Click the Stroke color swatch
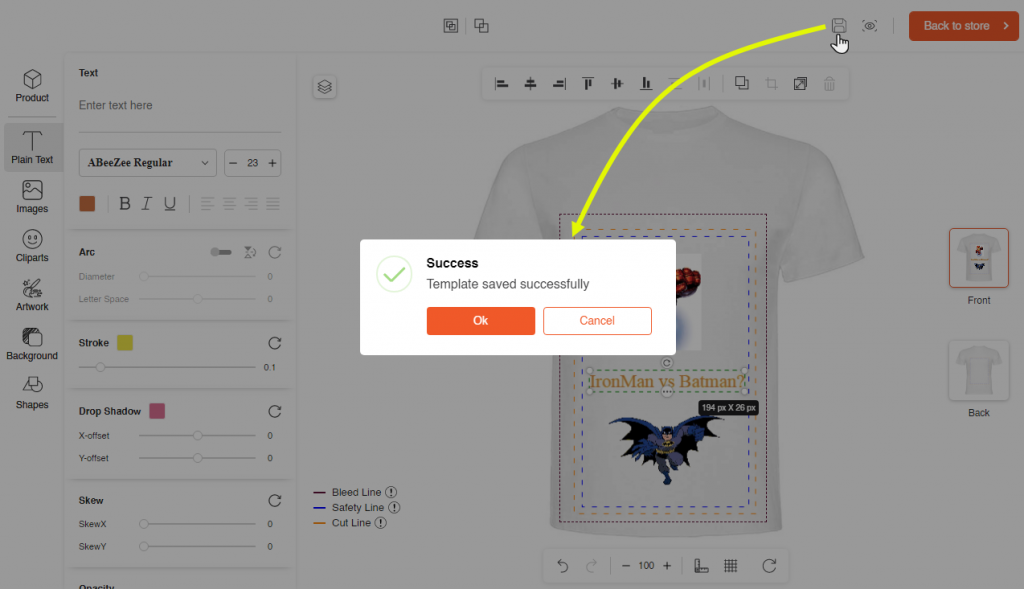 pos(125,342)
